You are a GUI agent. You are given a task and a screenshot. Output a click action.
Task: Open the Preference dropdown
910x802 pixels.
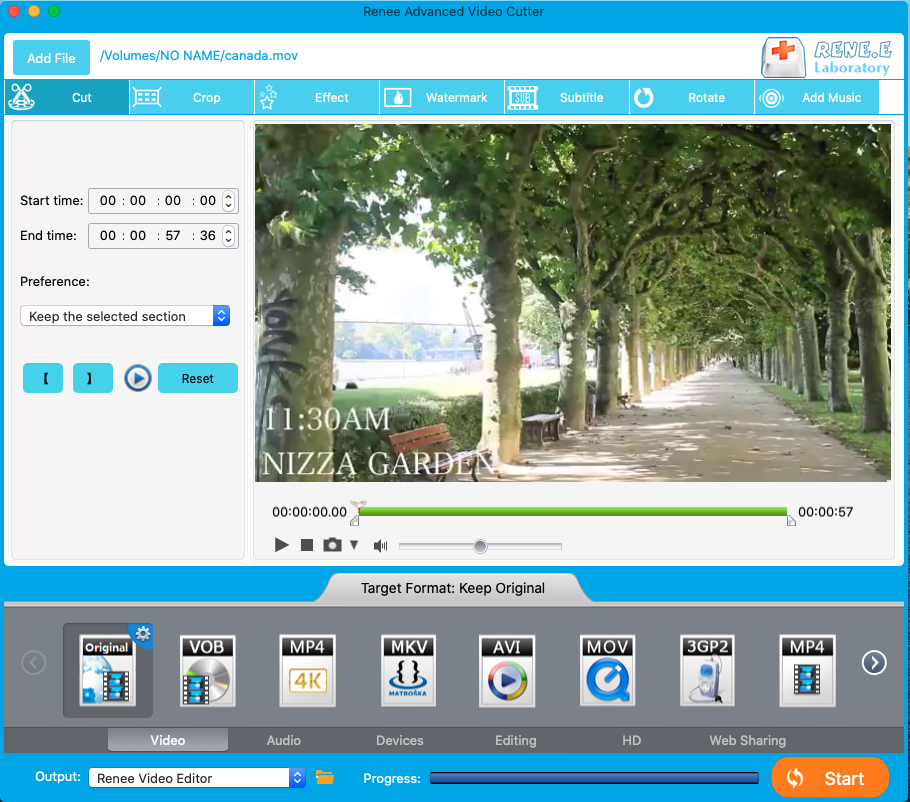[x=125, y=316]
